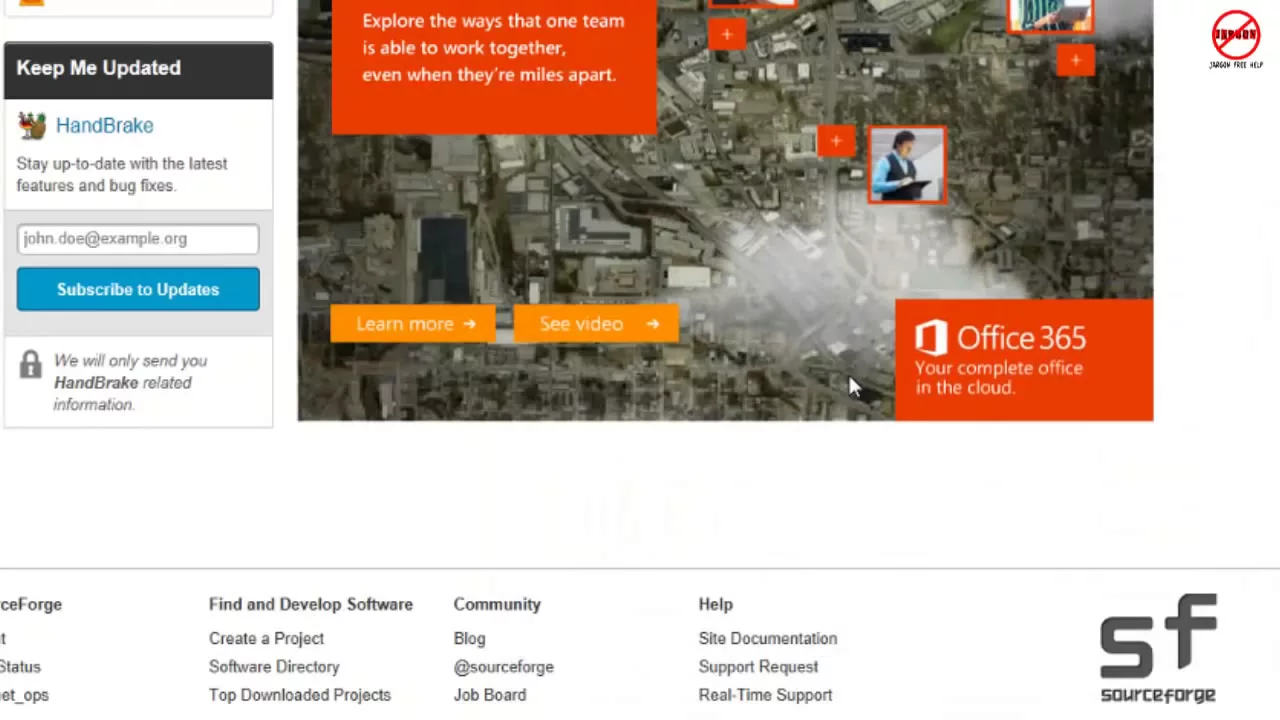Open Create a Project link
Image resolution: width=1280 pixels, height=720 pixels.
(266, 638)
